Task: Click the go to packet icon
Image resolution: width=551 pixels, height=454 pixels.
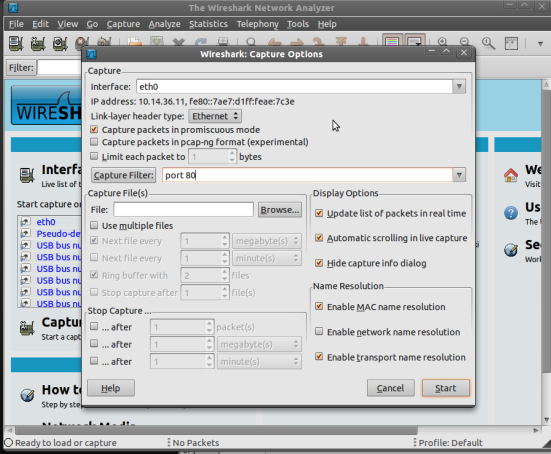Action: click(319, 42)
